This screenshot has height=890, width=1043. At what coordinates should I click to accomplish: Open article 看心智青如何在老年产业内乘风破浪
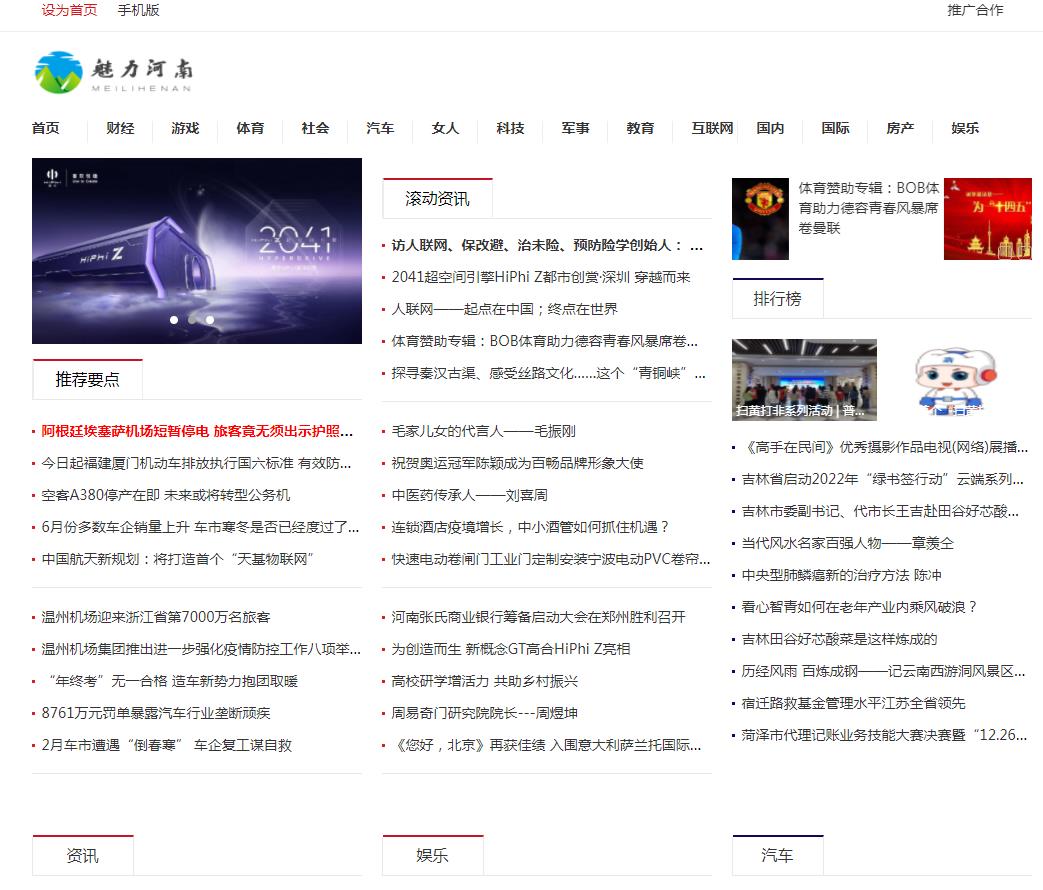[859, 607]
